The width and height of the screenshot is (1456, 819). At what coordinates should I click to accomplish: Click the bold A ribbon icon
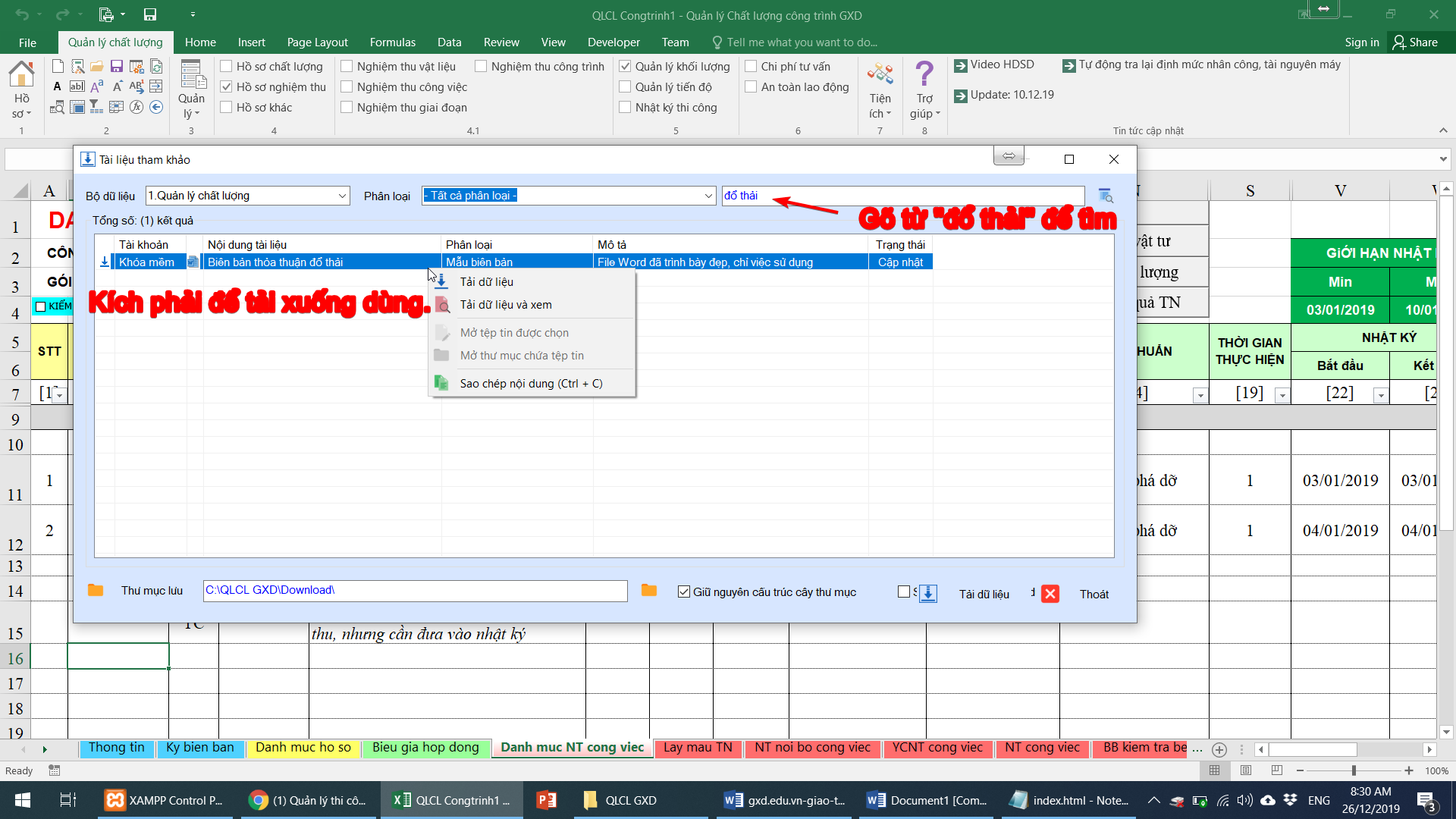(58, 86)
